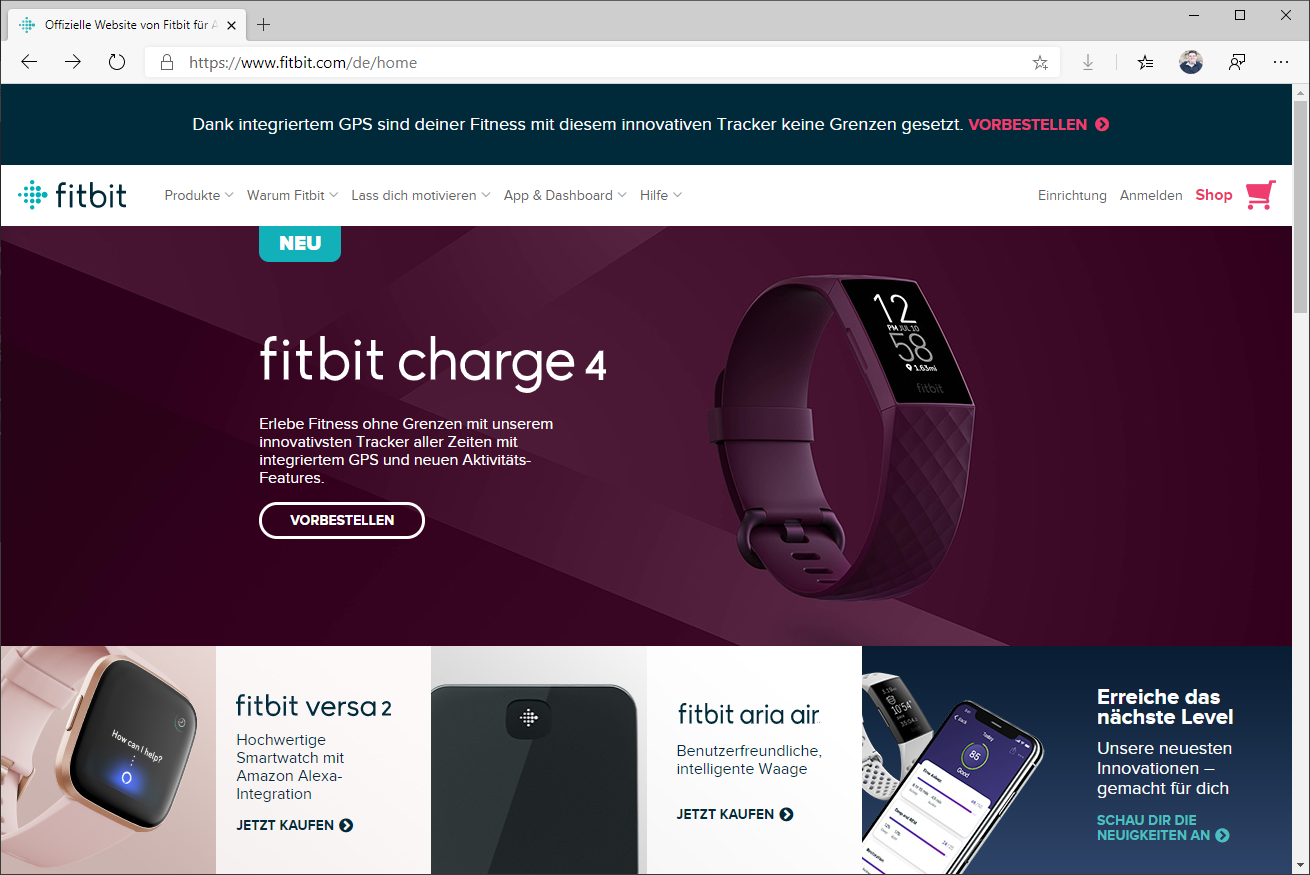Click the Anmelden link
1310x875 pixels.
pos(1151,195)
